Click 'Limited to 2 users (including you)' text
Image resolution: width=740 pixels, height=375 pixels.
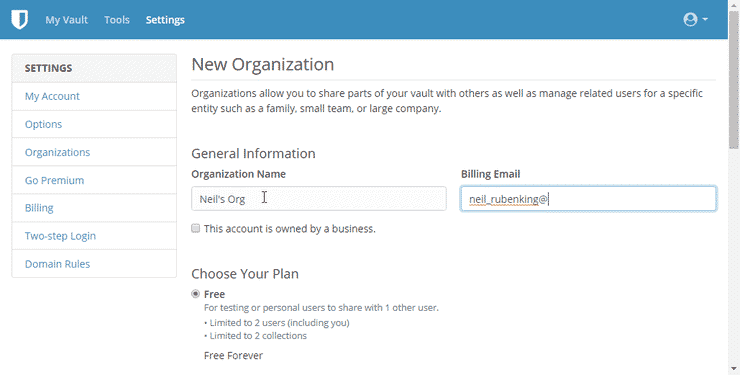pyautogui.click(x=279, y=323)
